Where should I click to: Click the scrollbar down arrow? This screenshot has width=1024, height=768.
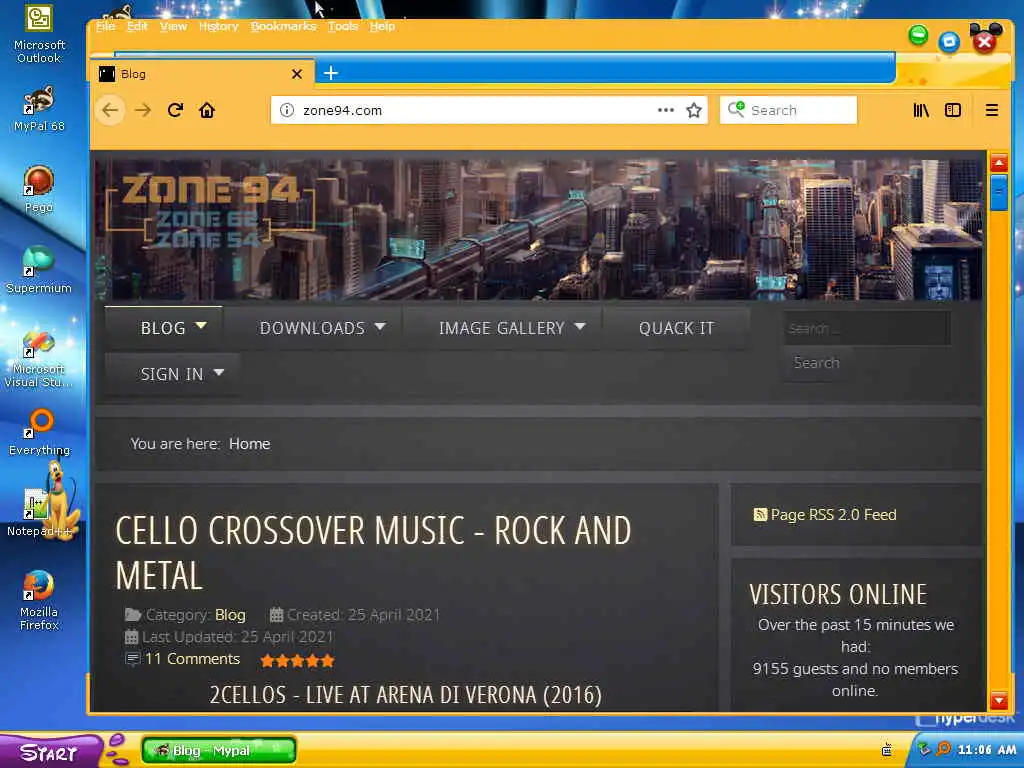pos(999,701)
